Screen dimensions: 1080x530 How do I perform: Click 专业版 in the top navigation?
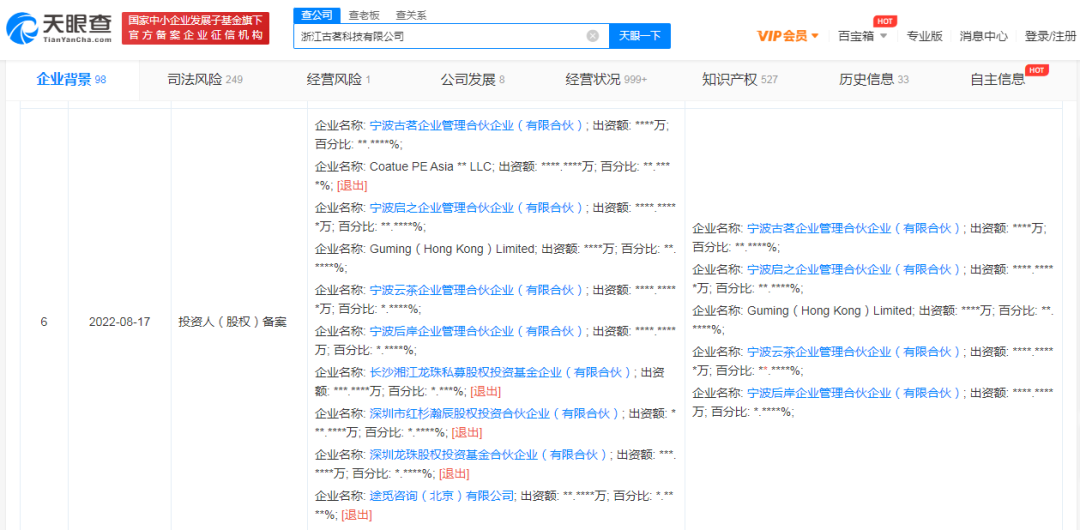coord(924,36)
